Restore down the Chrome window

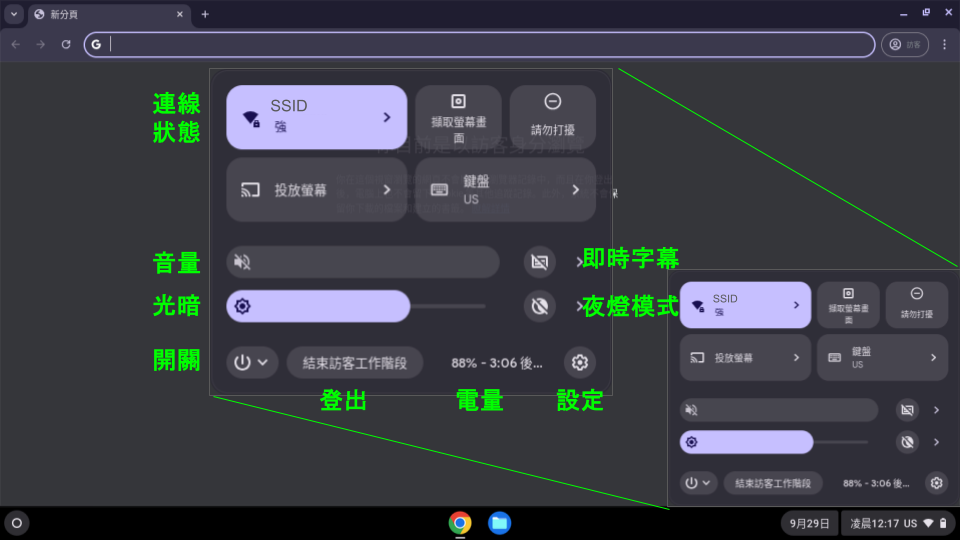[x=926, y=12]
